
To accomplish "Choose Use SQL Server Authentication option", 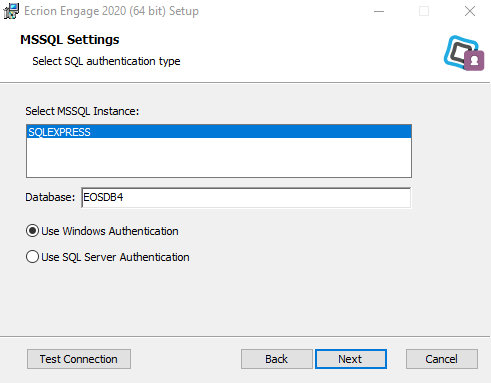I will tap(108, 257).
